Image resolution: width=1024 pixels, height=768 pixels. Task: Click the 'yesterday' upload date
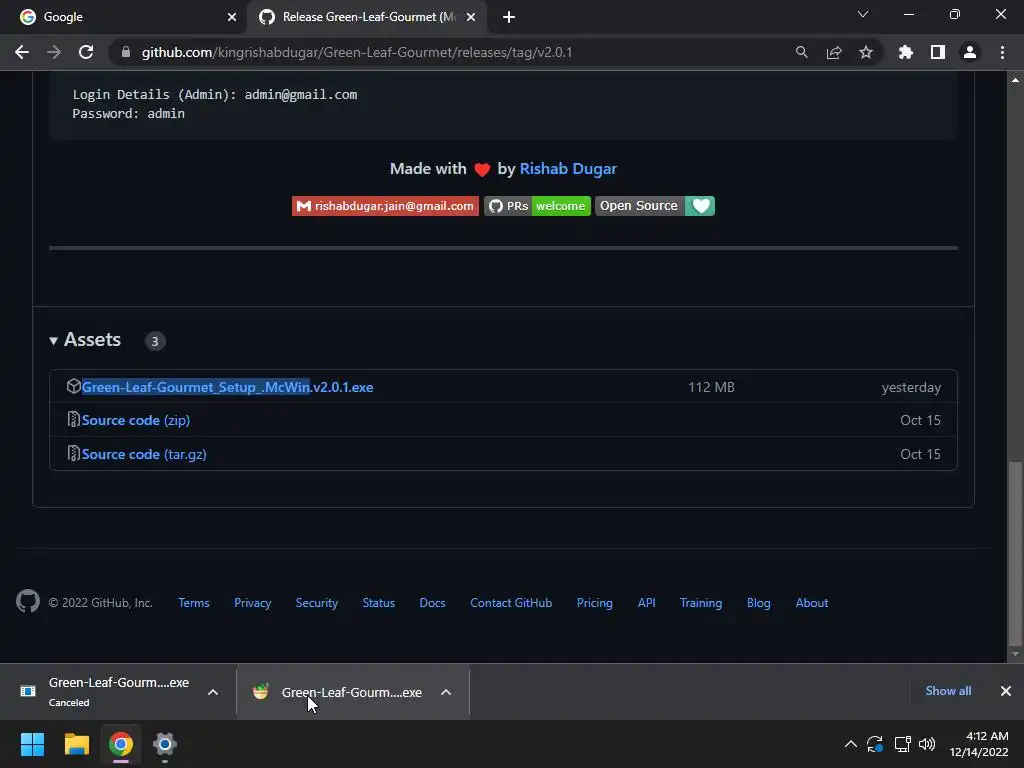pos(911,387)
